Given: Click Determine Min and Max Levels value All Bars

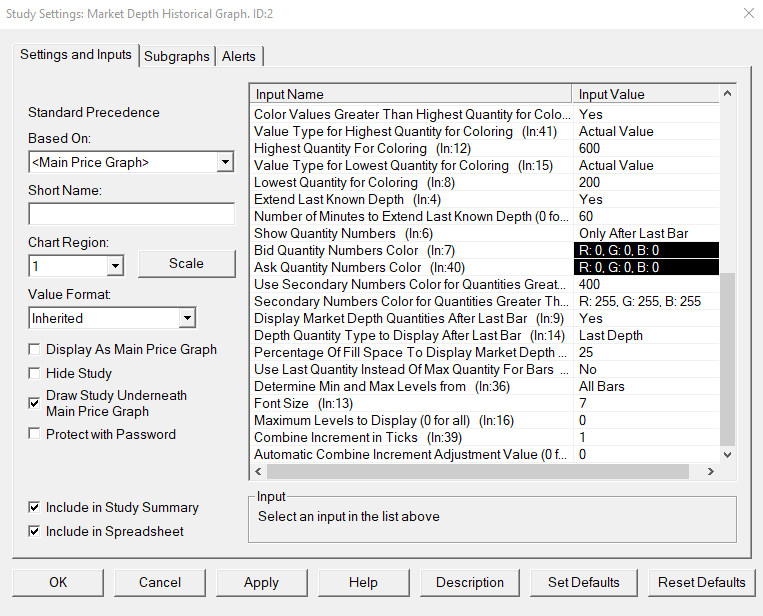Looking at the screenshot, I should pos(646,386).
